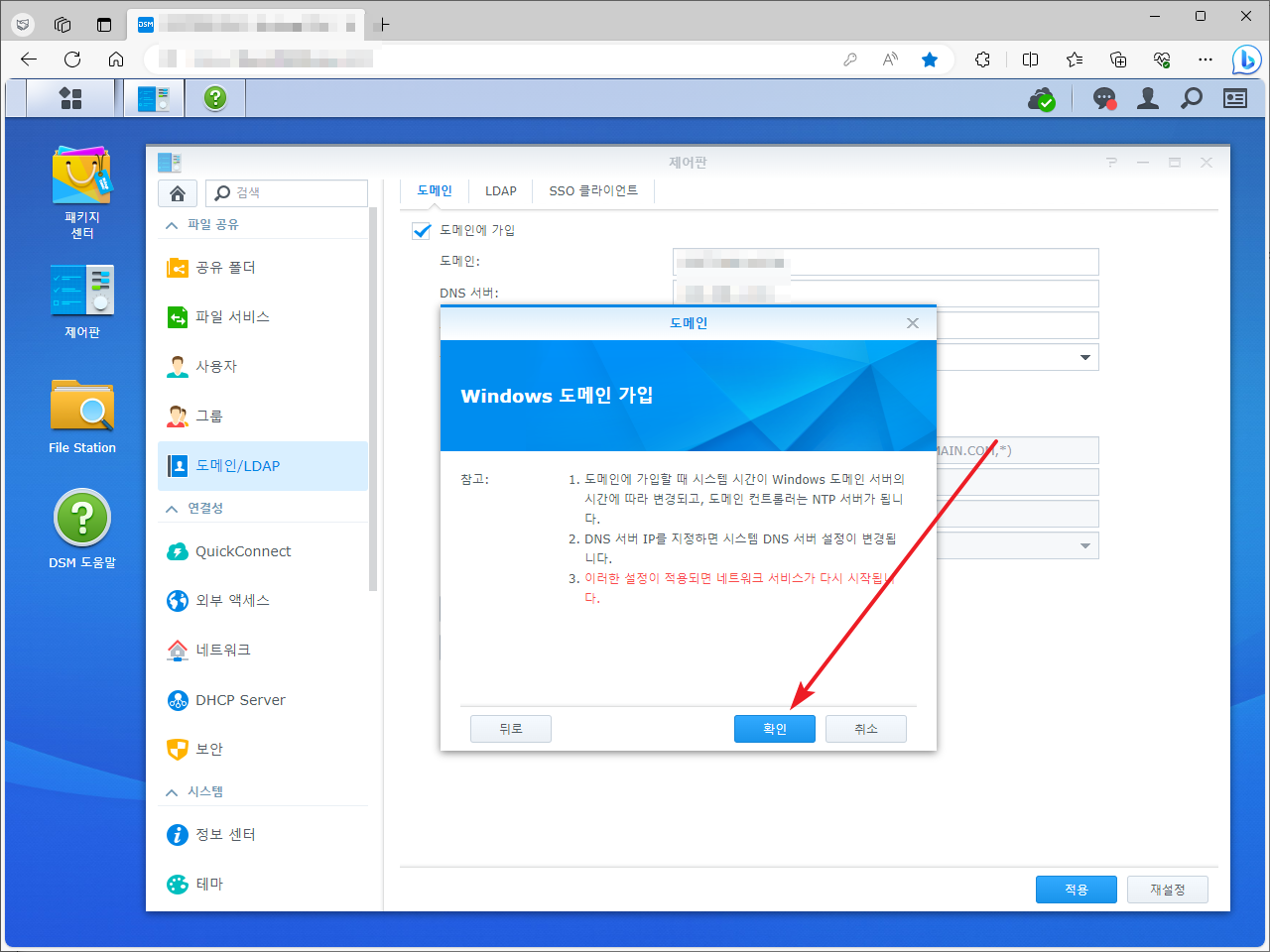
Task: Open the user account options icon
Action: click(1148, 98)
